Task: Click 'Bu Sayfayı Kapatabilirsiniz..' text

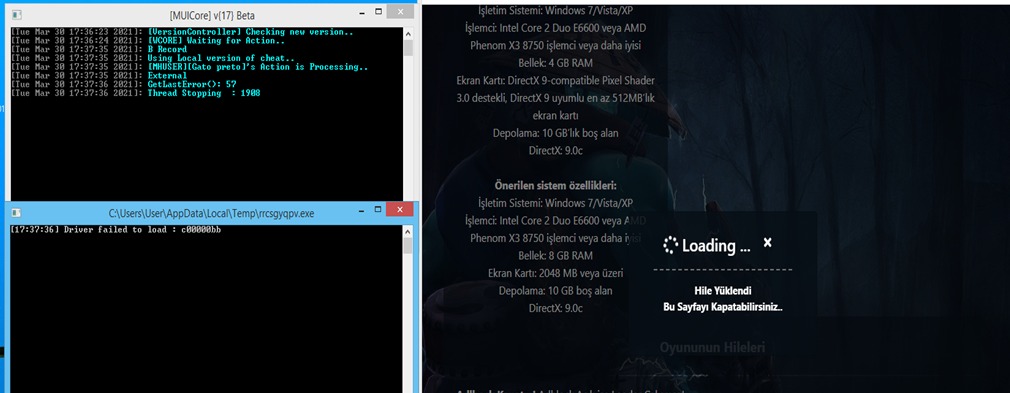Action: coord(723,307)
